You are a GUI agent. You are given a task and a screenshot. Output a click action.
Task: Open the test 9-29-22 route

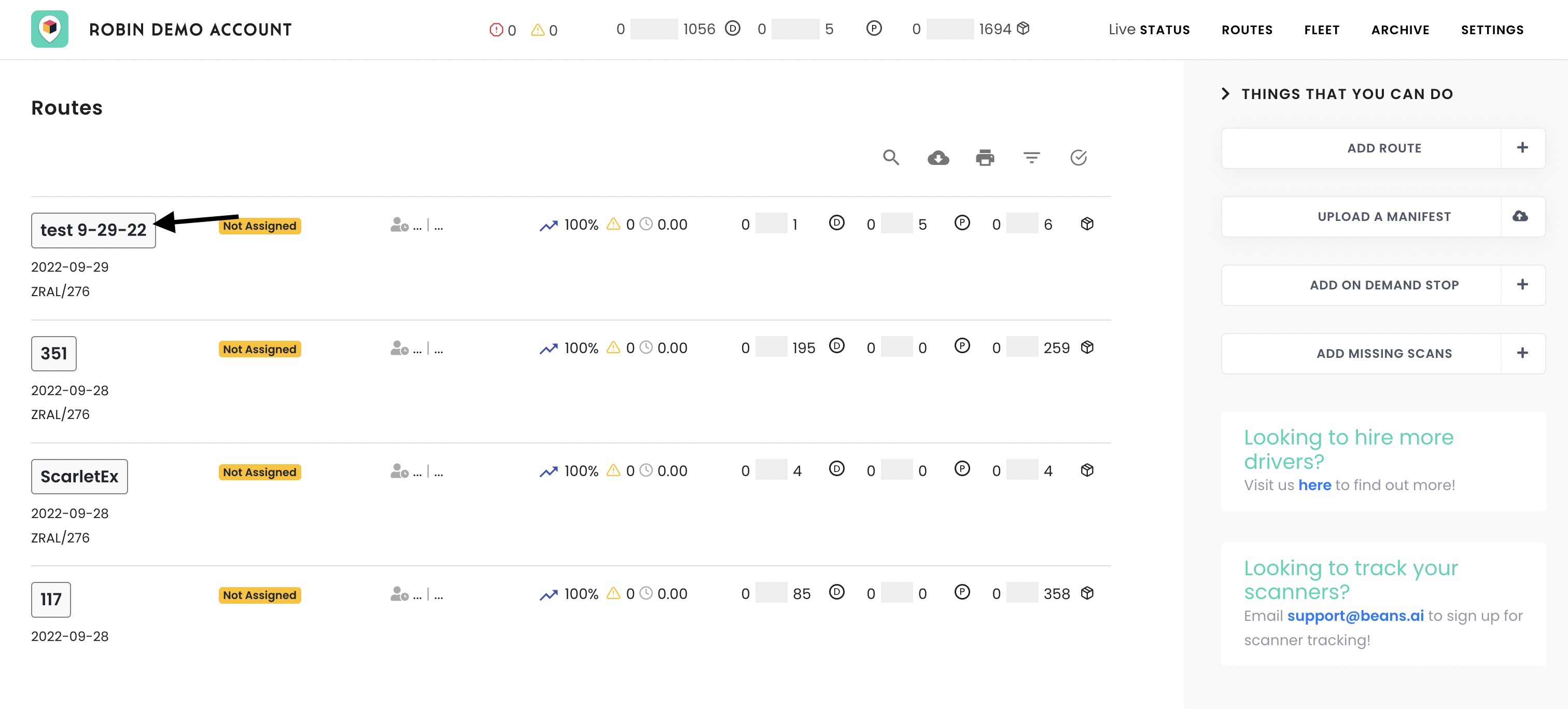coord(93,230)
